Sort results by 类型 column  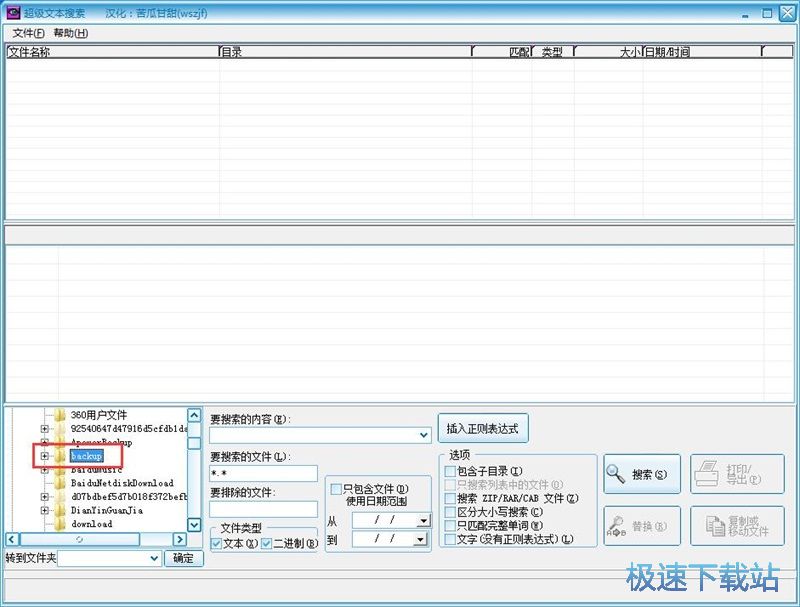553,52
